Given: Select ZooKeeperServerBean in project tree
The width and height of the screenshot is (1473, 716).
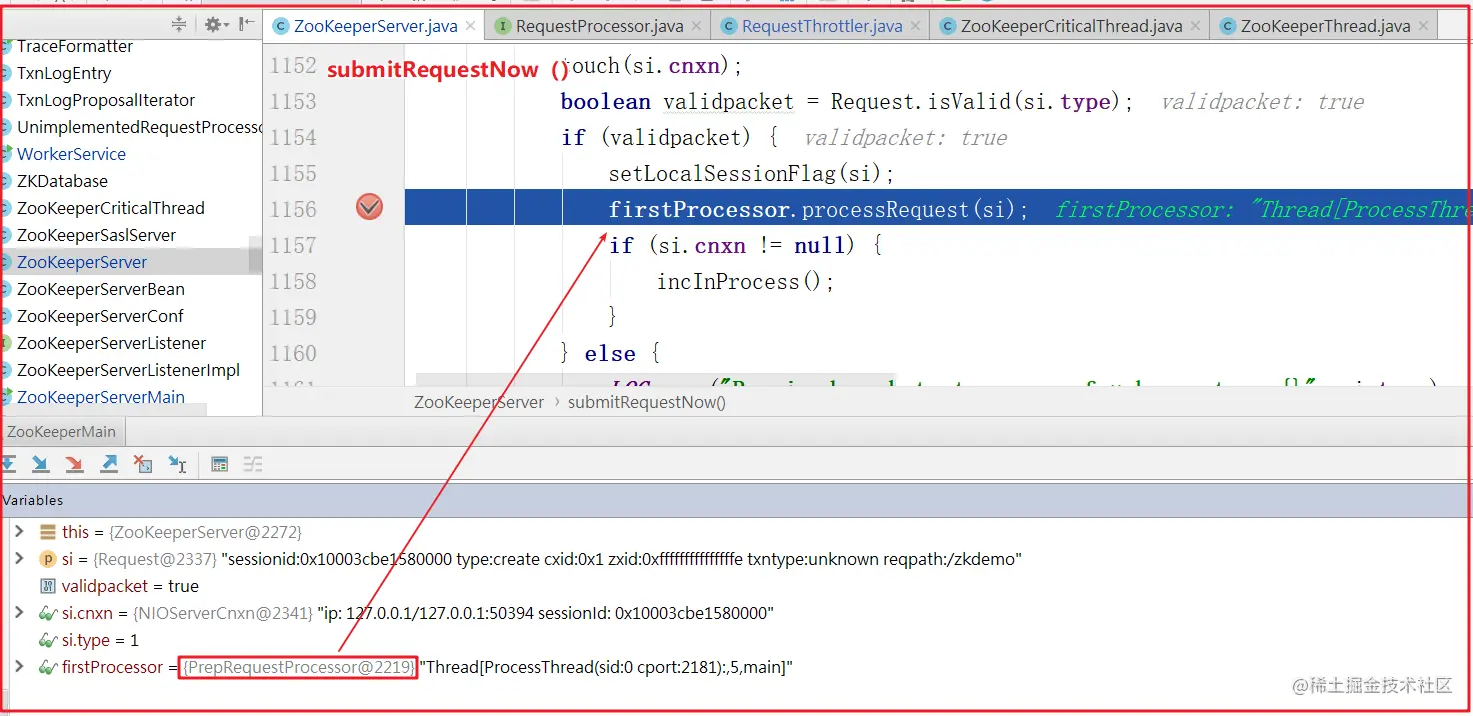Looking at the screenshot, I should pos(100,289).
